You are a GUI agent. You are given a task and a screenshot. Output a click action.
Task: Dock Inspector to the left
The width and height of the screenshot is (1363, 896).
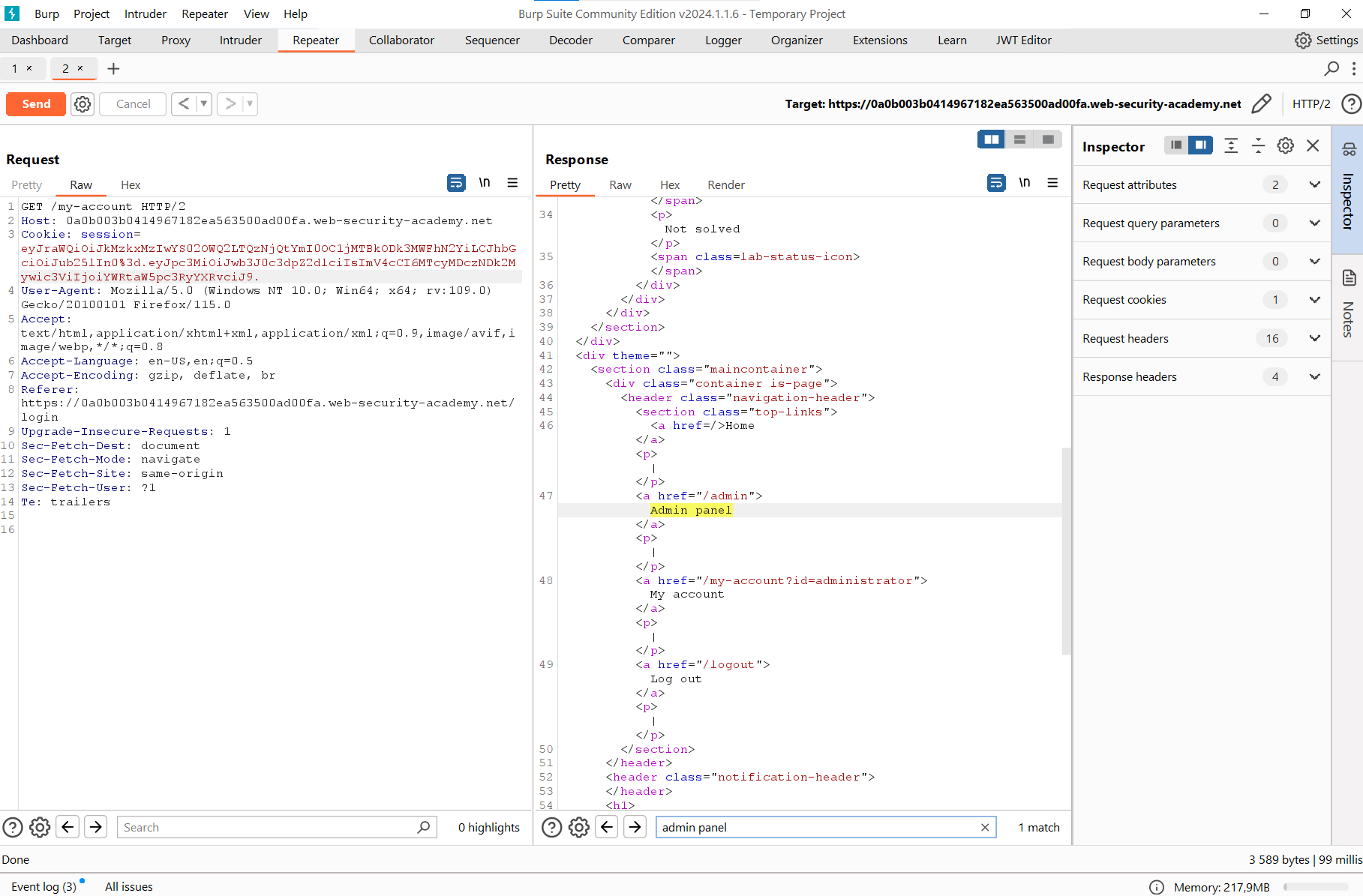click(1176, 145)
